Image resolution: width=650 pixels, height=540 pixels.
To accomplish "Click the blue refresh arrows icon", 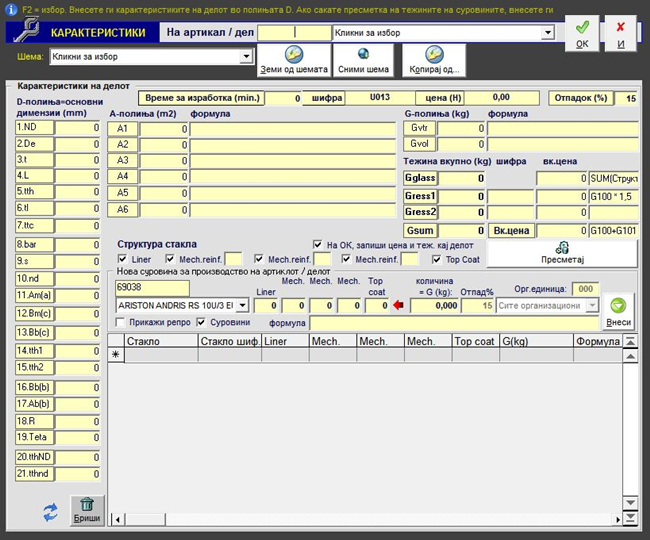I will coord(49,512).
